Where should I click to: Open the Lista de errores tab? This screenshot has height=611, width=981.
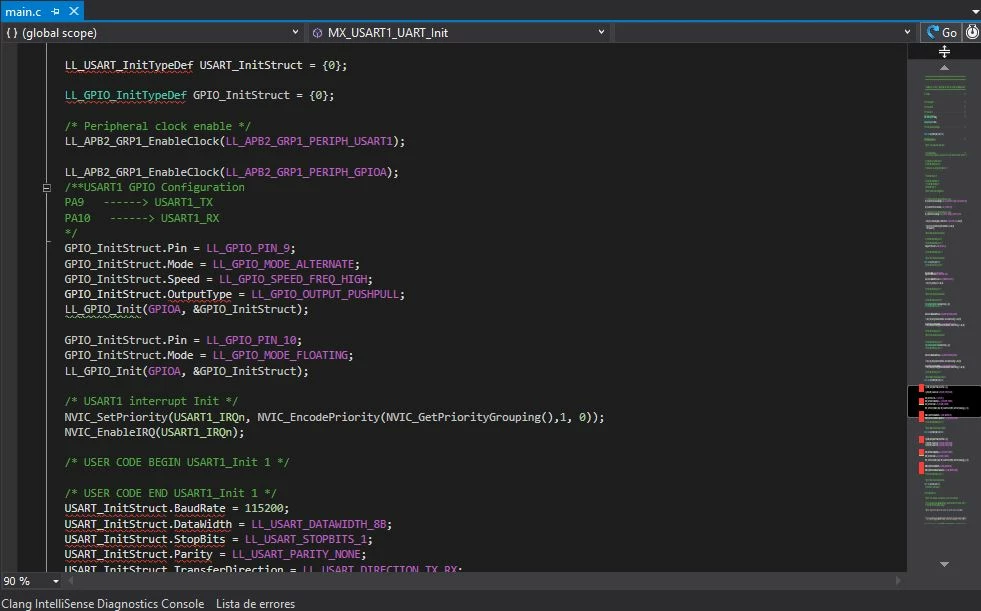coord(255,603)
